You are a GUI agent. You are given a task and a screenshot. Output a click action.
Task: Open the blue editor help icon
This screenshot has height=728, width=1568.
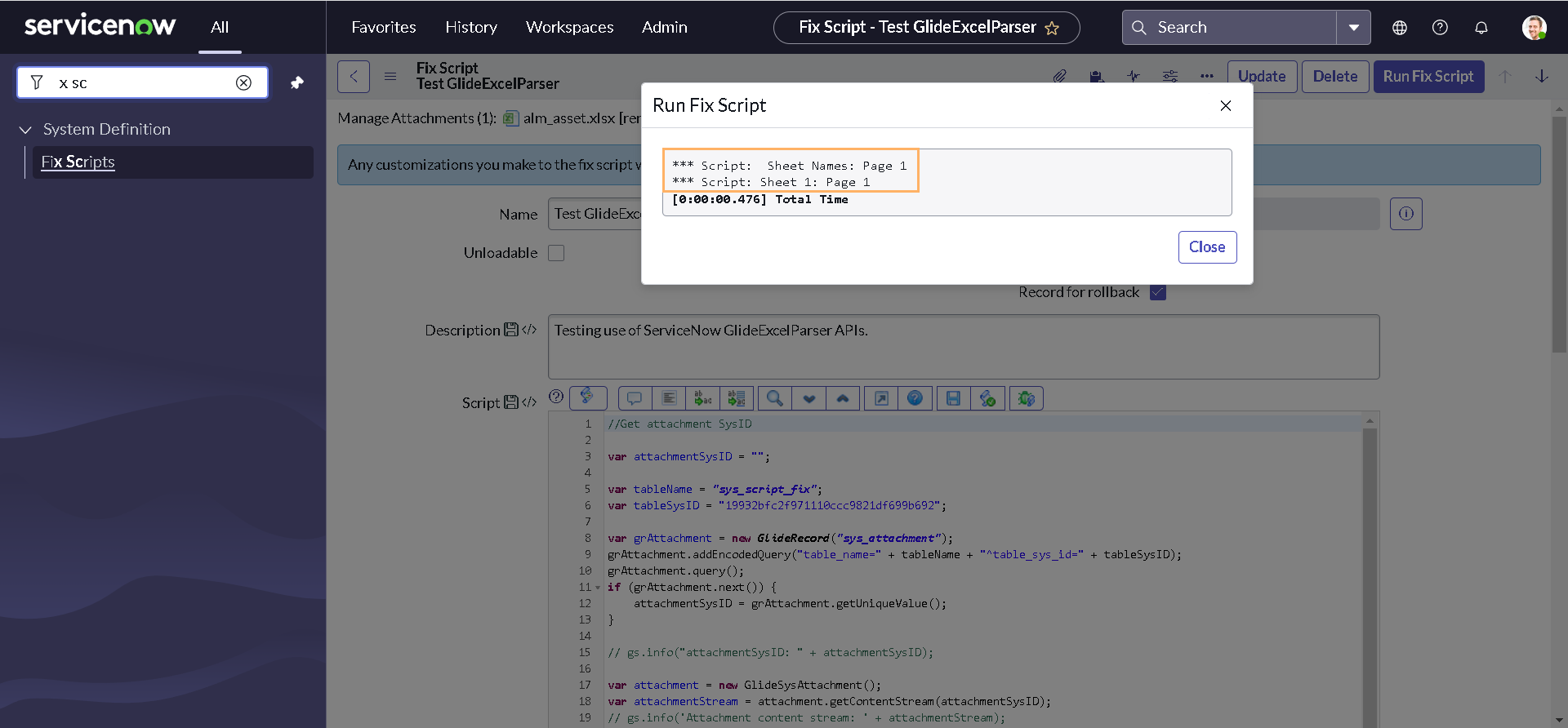(x=915, y=398)
